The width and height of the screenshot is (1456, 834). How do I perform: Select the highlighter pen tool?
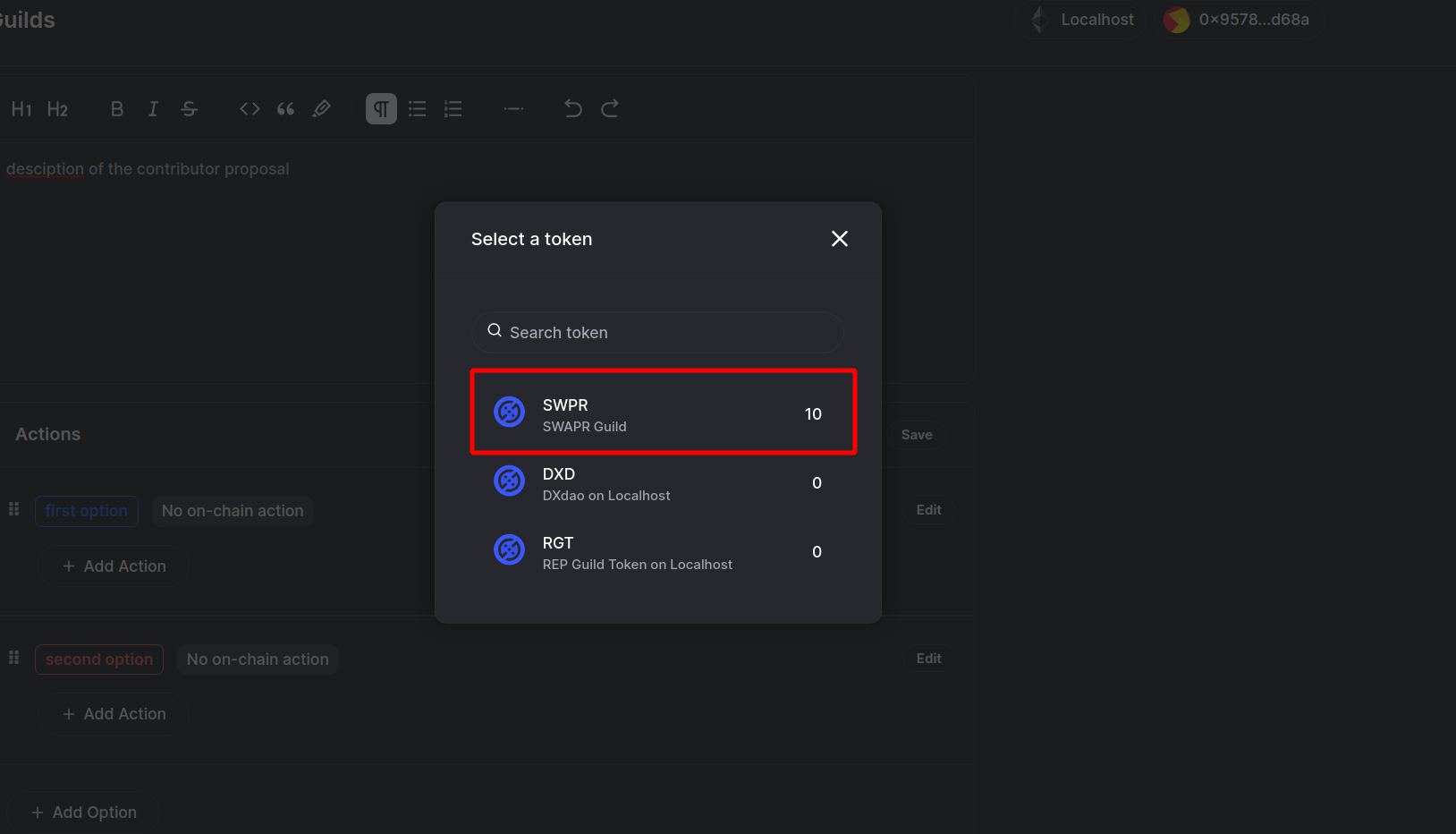tap(321, 109)
